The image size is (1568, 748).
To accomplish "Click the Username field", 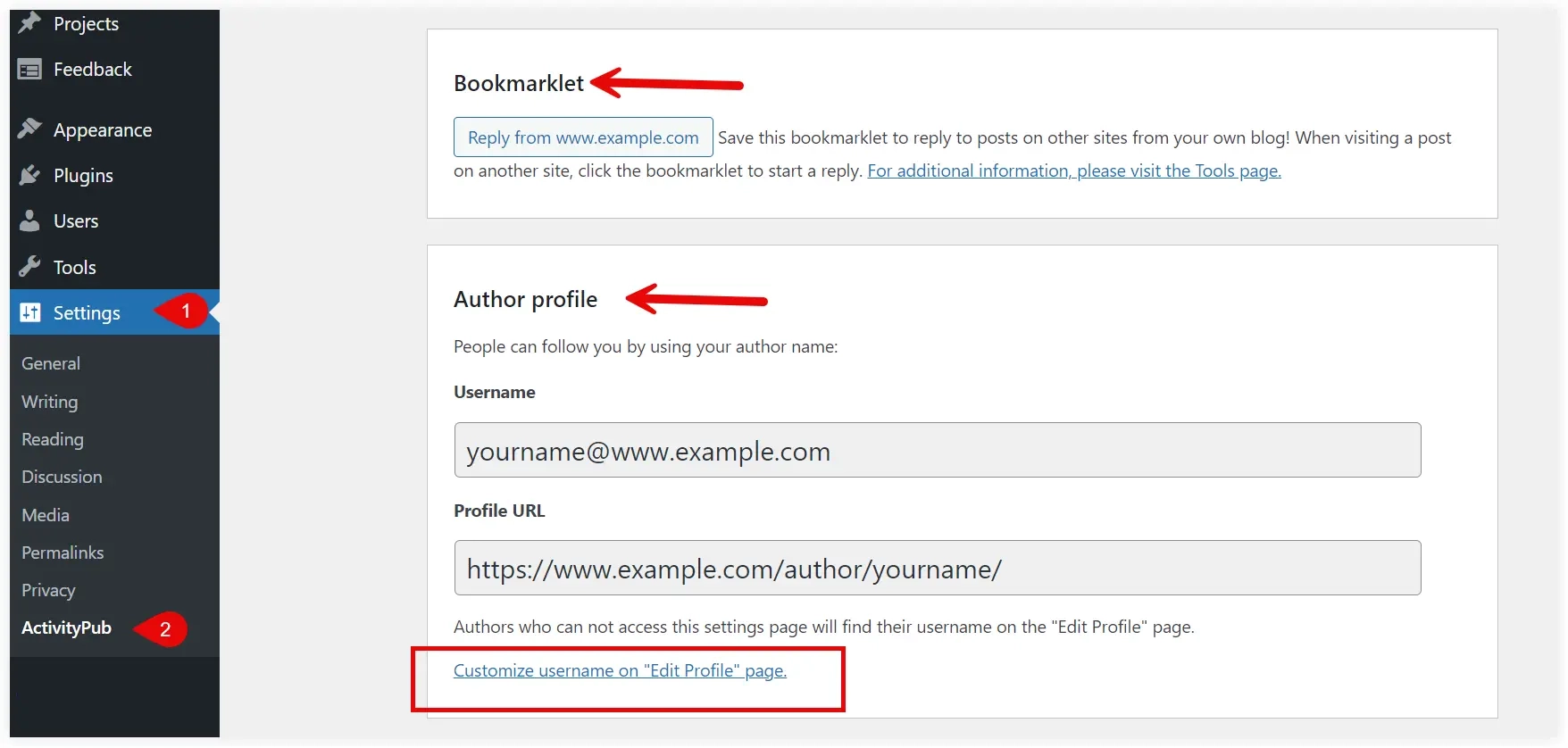I will click(x=938, y=450).
